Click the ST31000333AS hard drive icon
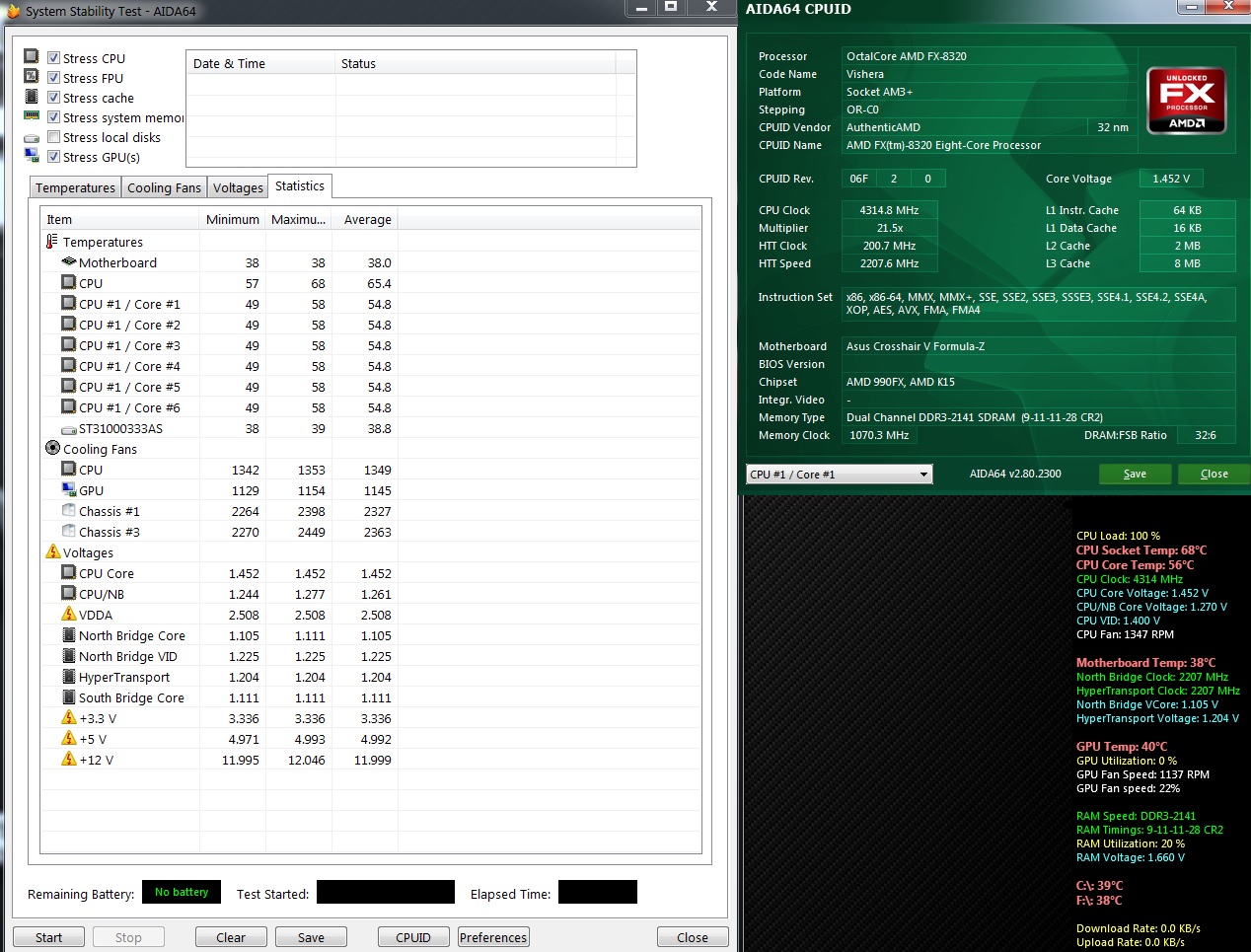Viewport: 1251px width, 952px height. 69,429
